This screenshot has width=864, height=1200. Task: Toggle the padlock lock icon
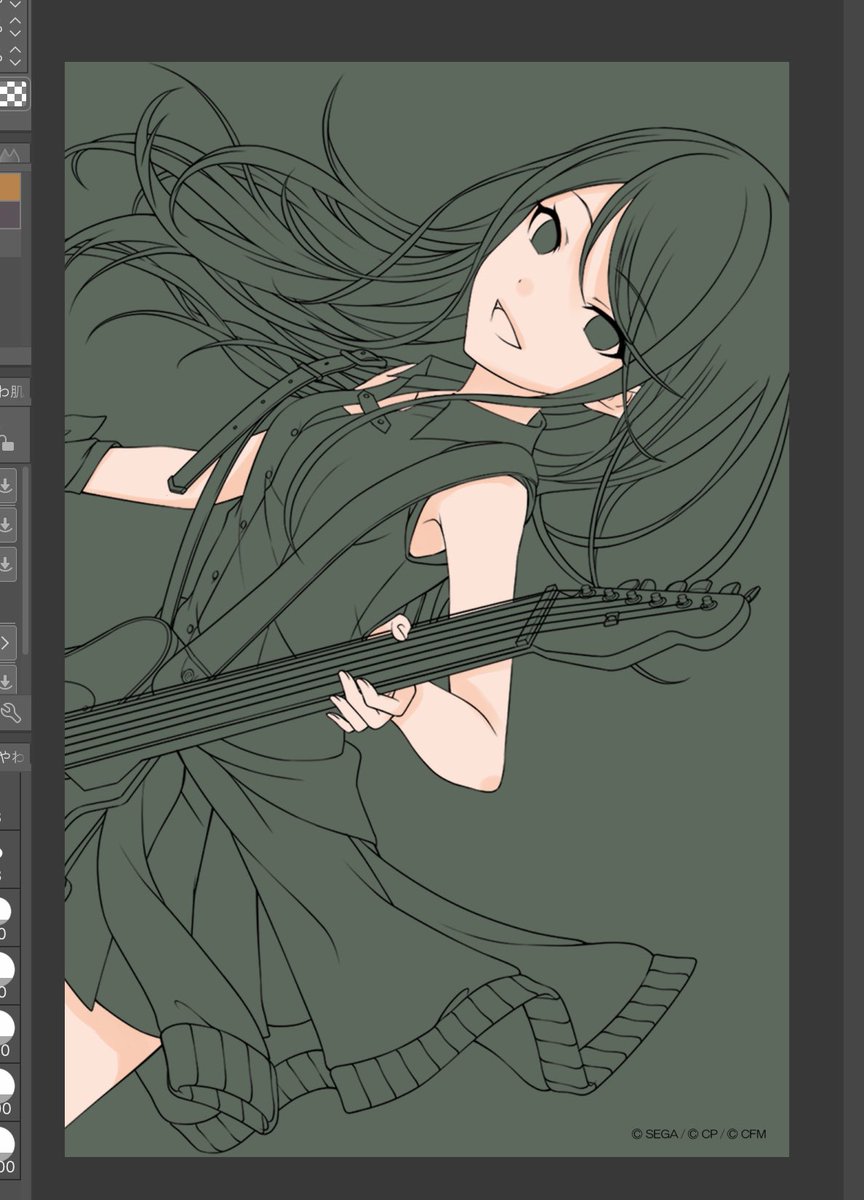click(x=6, y=442)
